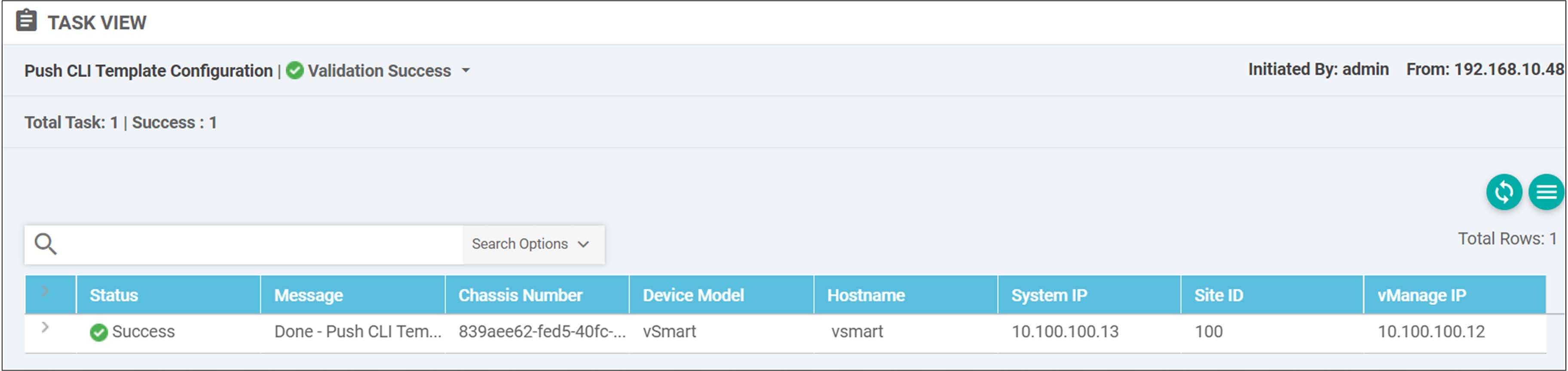The width and height of the screenshot is (1568, 371).
Task: Sort by System IP column header
Action: [1049, 295]
